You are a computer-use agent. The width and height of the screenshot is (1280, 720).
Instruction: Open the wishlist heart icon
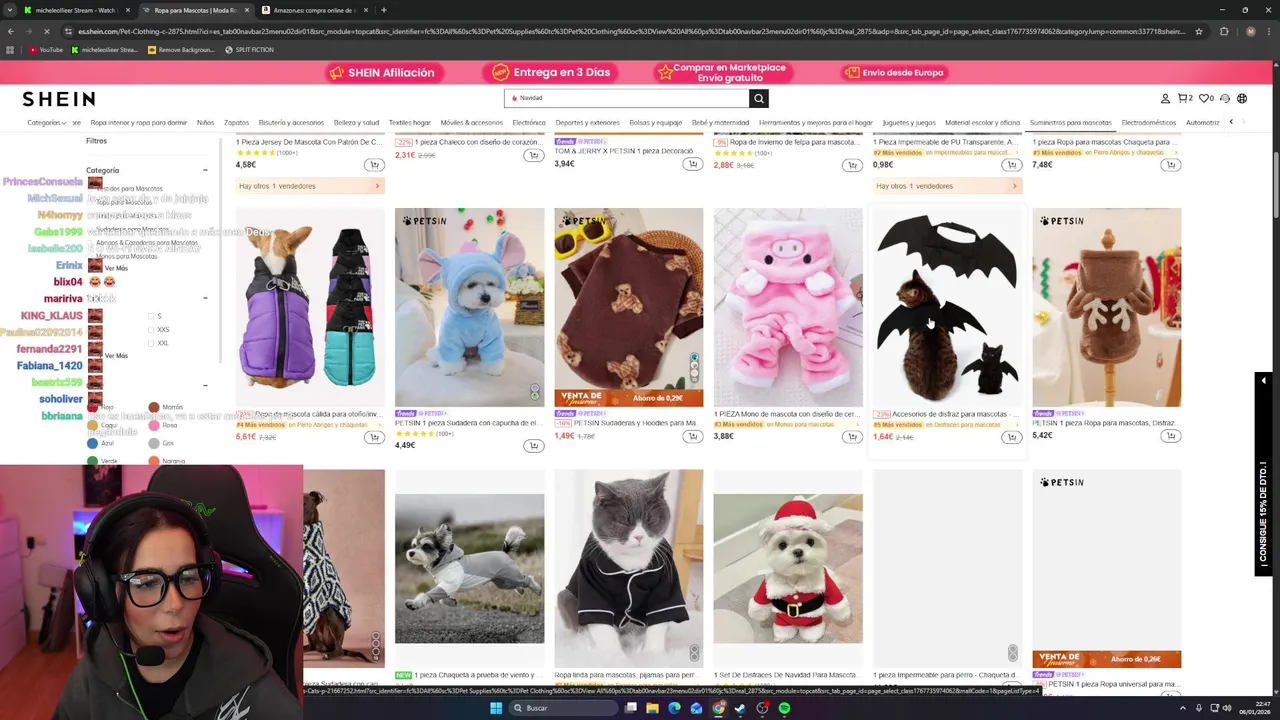pyautogui.click(x=1206, y=98)
